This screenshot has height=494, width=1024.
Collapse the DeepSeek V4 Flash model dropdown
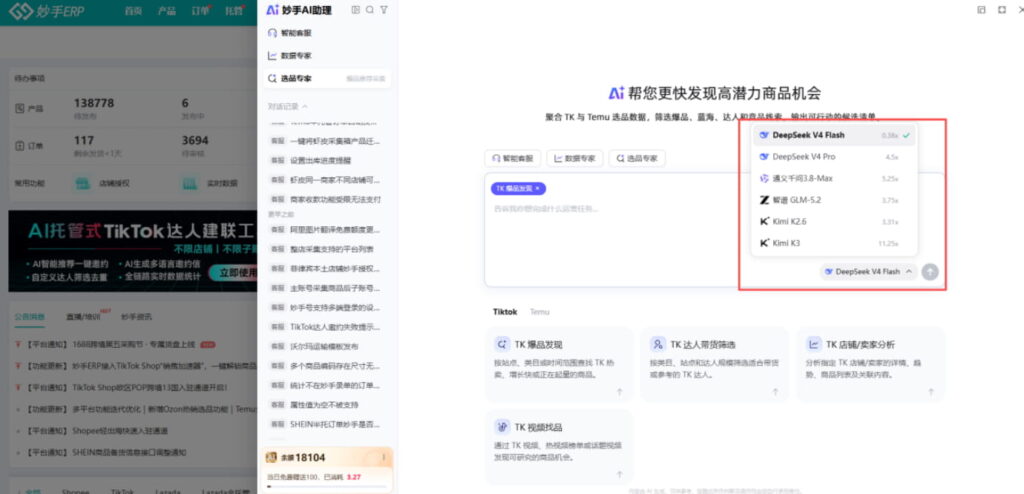coord(869,271)
